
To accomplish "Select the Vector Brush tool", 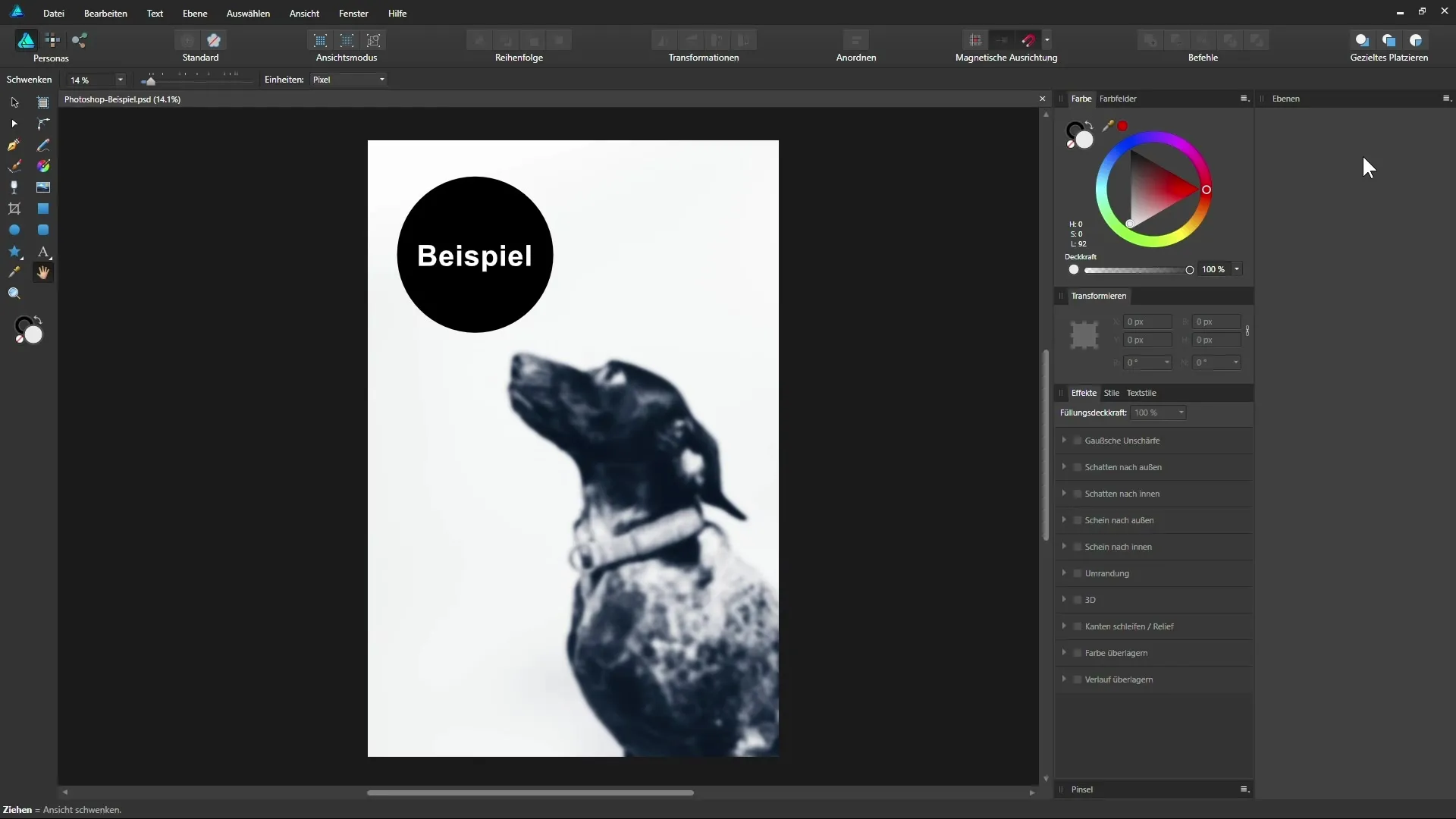I will point(14,166).
